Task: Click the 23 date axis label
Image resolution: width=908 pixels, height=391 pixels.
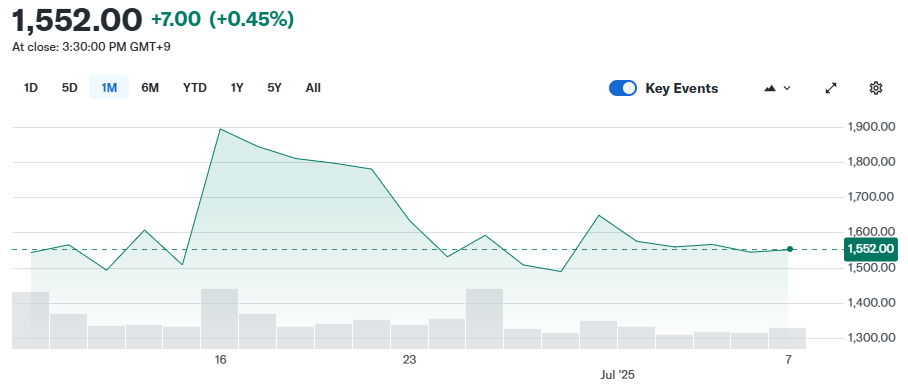Action: click(x=409, y=360)
